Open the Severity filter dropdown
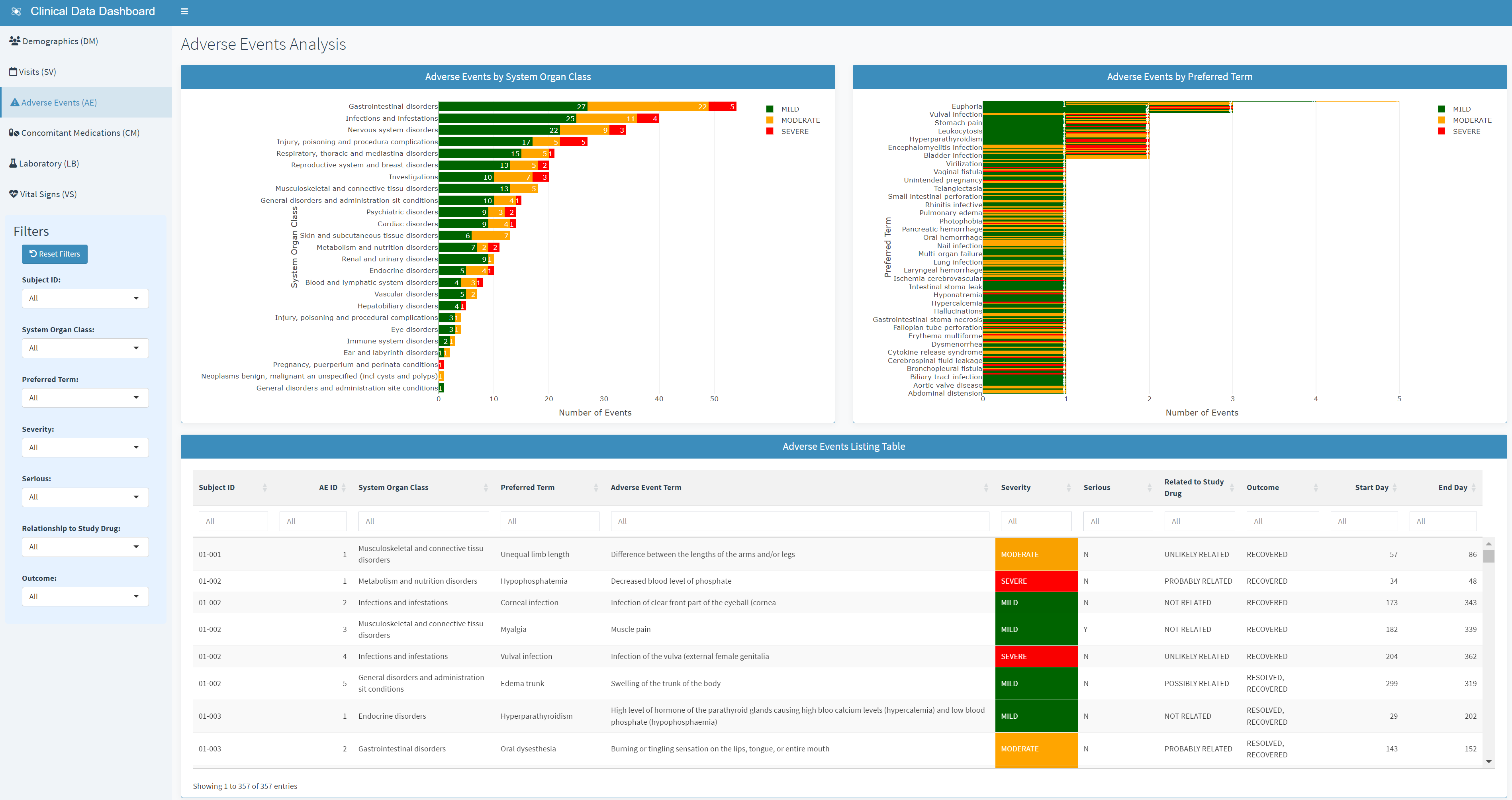Screen dimensions: 1512x800 pos(84,447)
